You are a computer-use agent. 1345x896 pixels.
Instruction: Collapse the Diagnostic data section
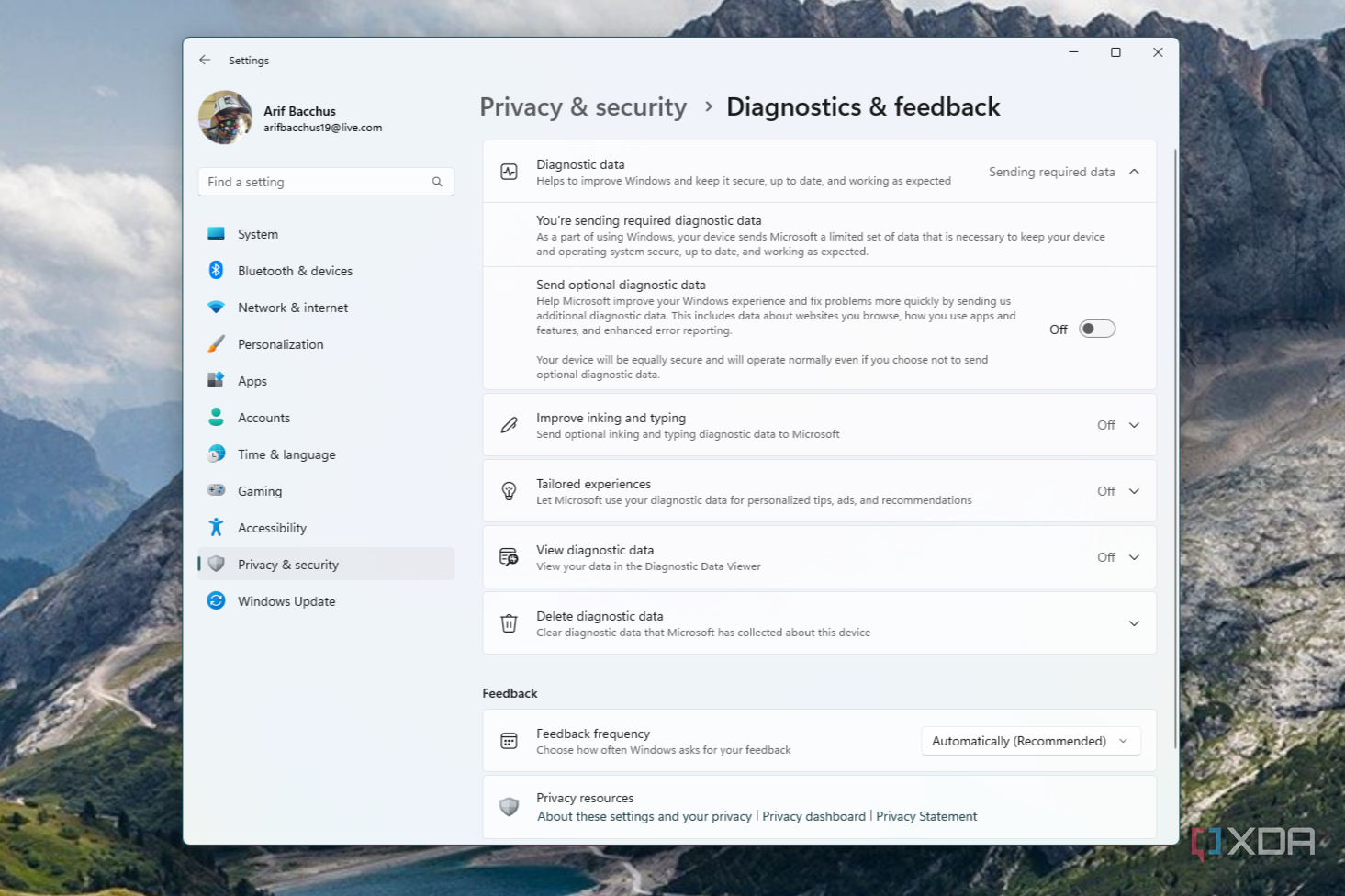[x=1133, y=172]
